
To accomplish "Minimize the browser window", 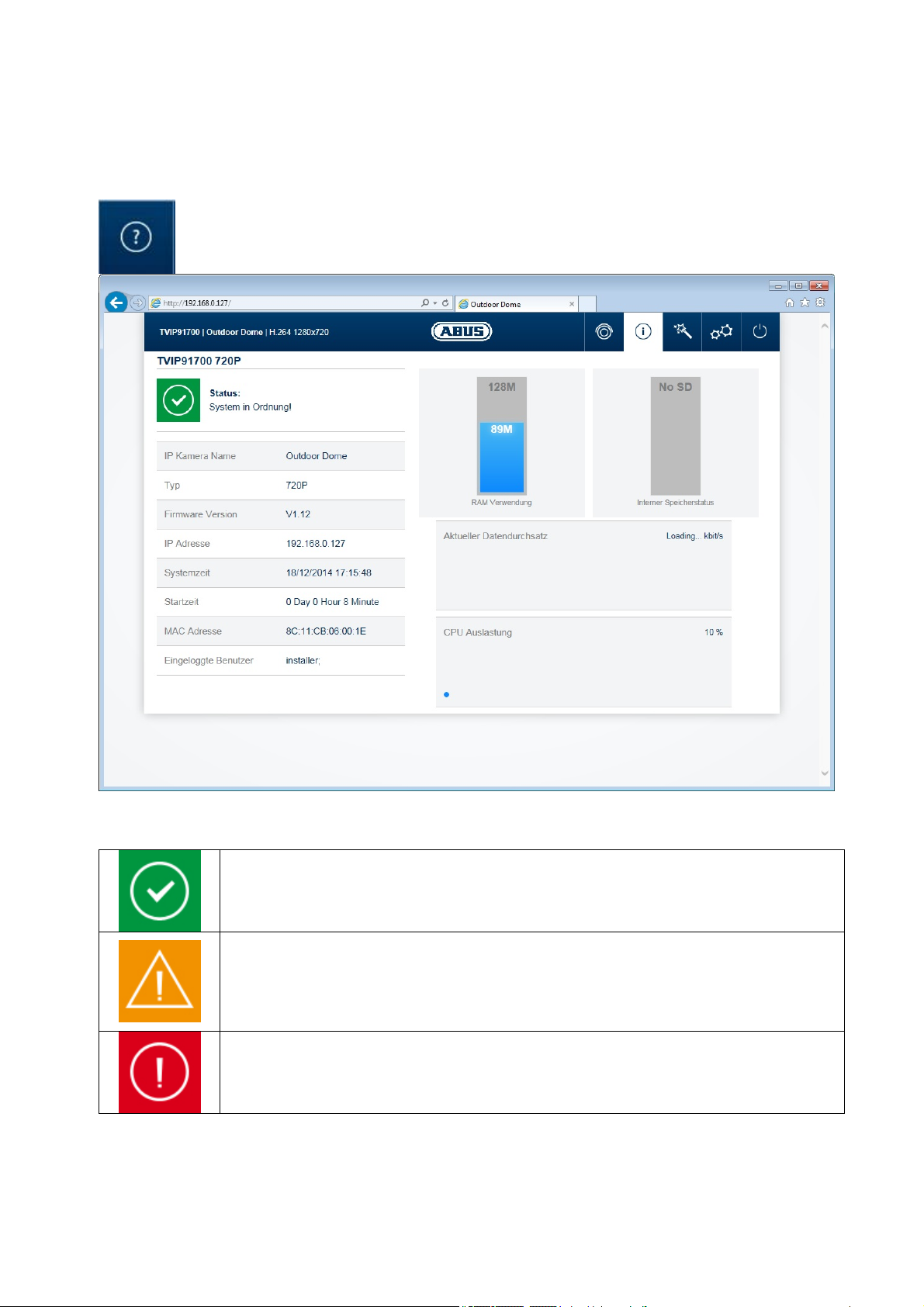I will pos(778,285).
